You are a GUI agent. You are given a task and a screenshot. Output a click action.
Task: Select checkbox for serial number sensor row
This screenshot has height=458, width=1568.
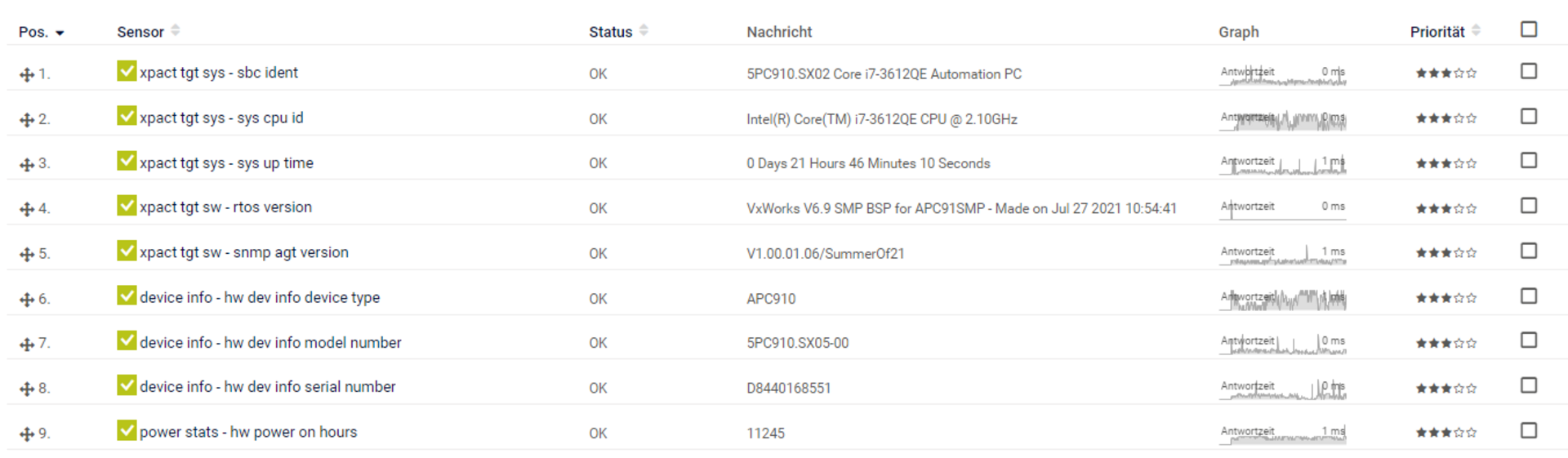[1529, 385]
